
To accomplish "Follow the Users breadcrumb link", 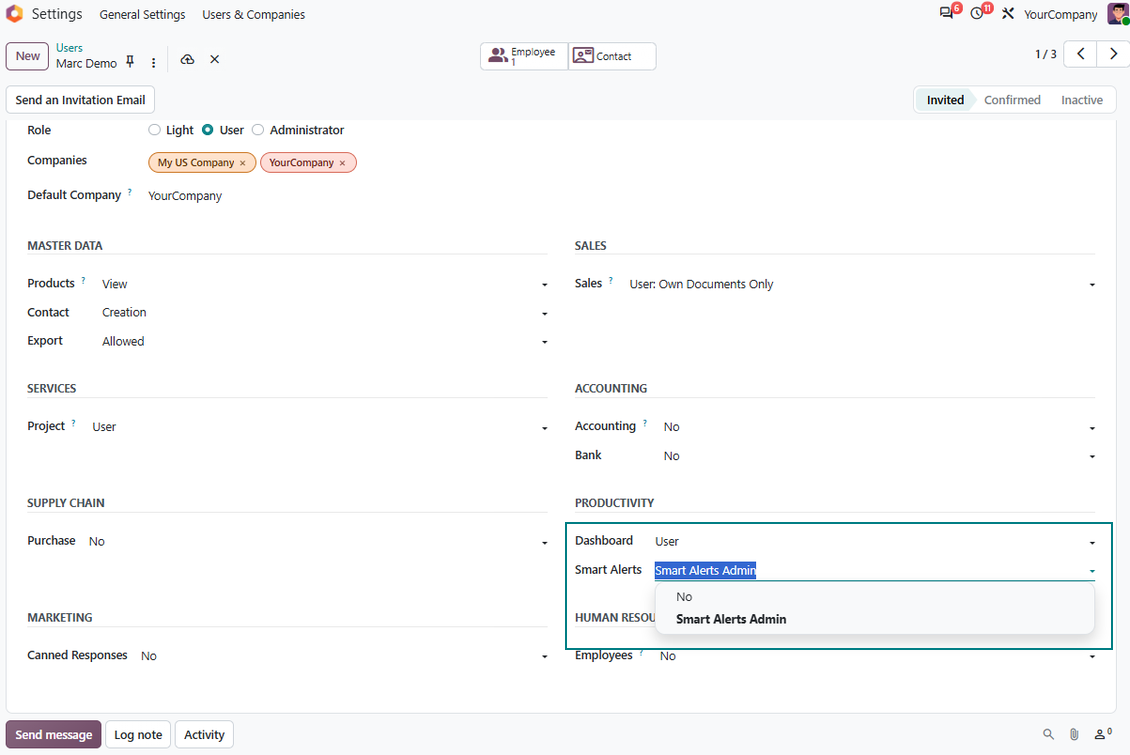I will 69,48.
